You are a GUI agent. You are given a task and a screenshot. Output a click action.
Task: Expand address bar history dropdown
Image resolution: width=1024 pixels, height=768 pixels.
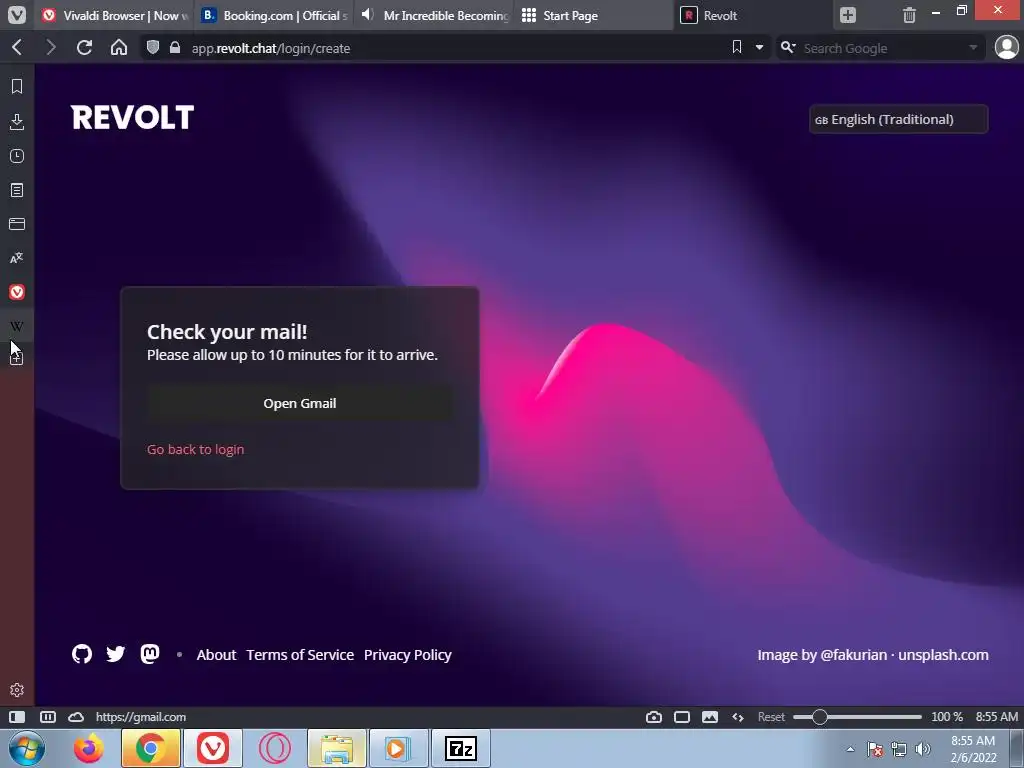(760, 48)
